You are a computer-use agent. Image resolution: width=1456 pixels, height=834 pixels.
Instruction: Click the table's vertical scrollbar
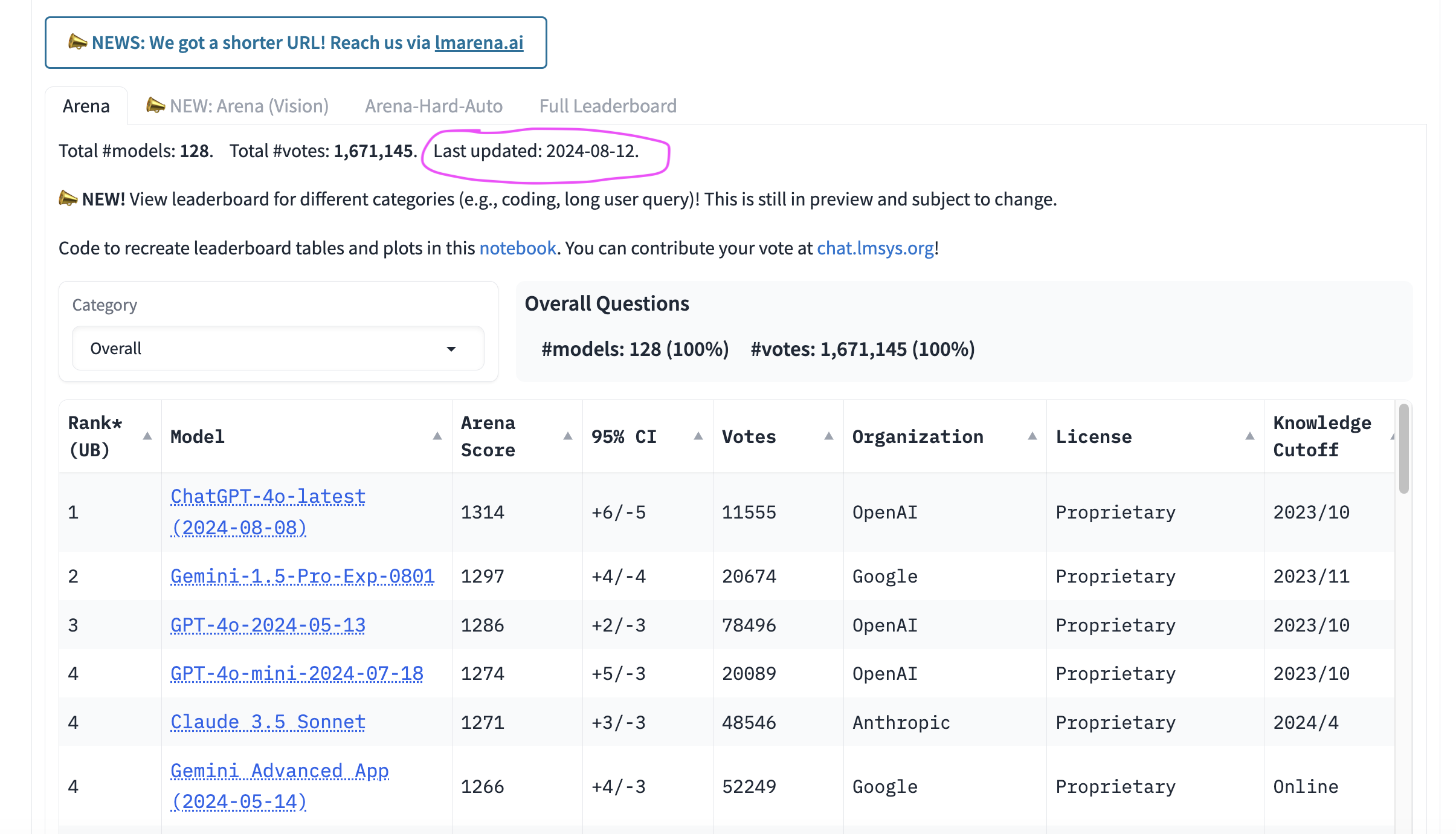1403,448
